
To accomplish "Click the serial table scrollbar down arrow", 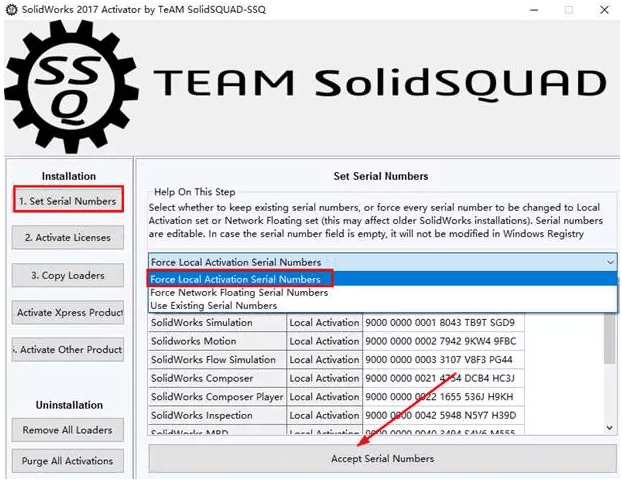I will (609, 427).
